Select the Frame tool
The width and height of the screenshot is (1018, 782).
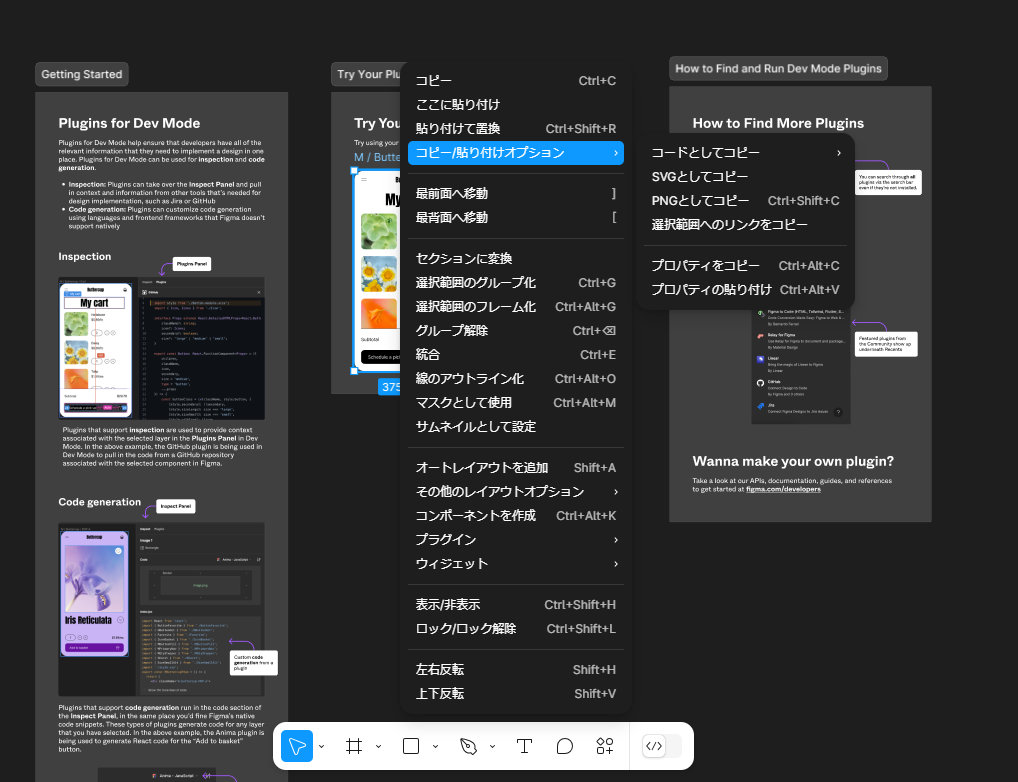click(x=354, y=746)
